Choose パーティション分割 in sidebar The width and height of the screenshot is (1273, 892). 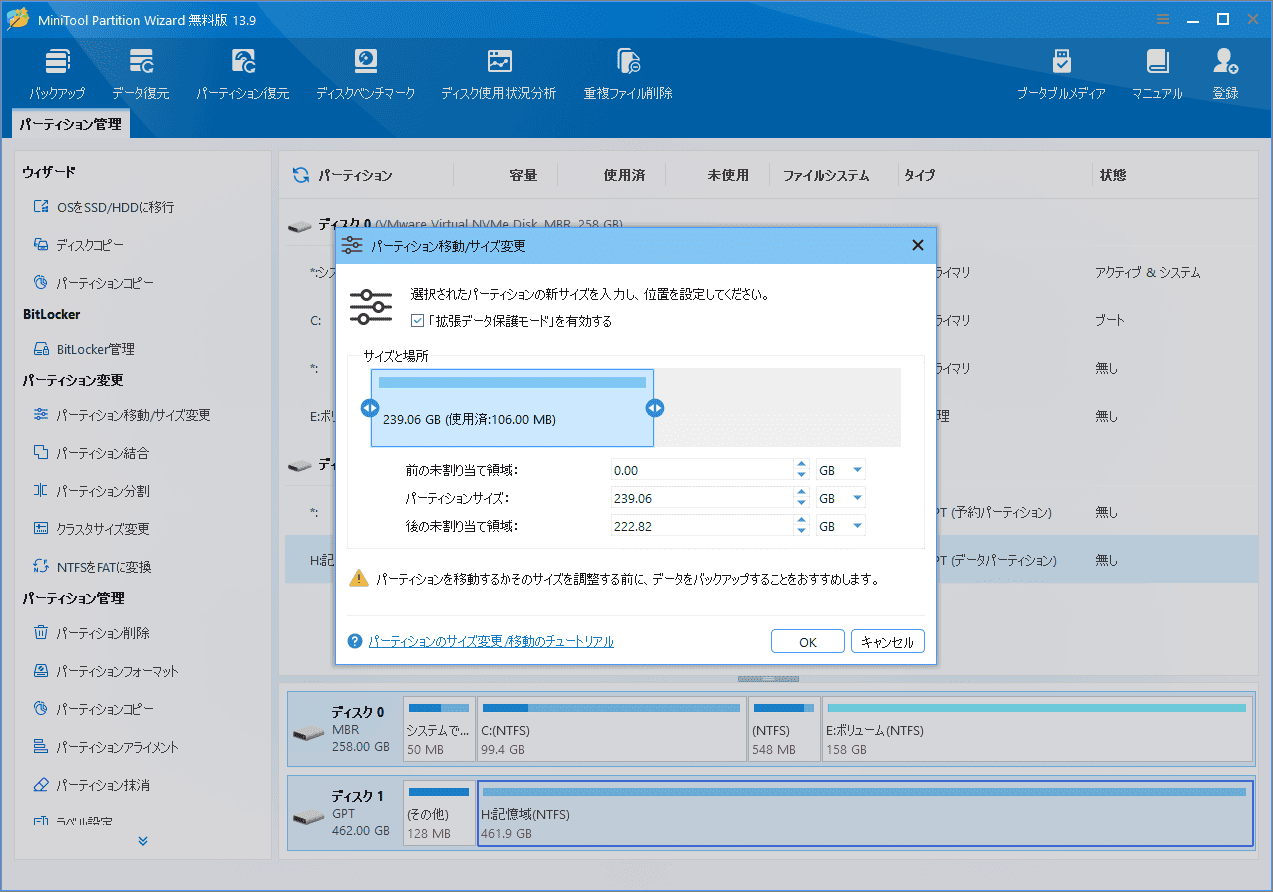click(91, 491)
